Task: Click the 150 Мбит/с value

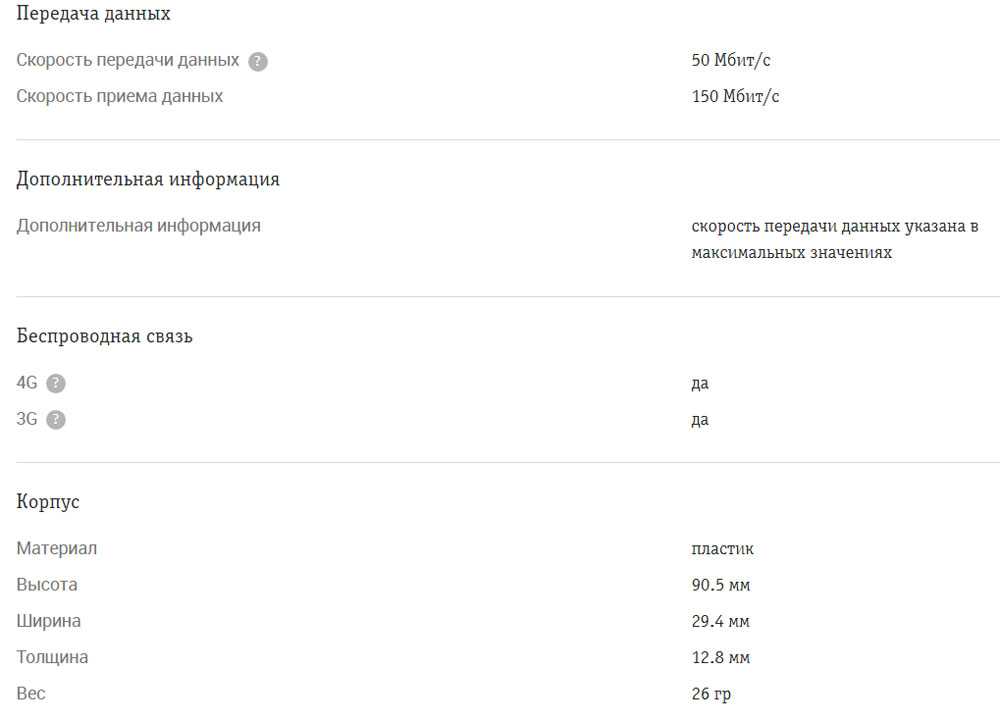Action: point(735,97)
